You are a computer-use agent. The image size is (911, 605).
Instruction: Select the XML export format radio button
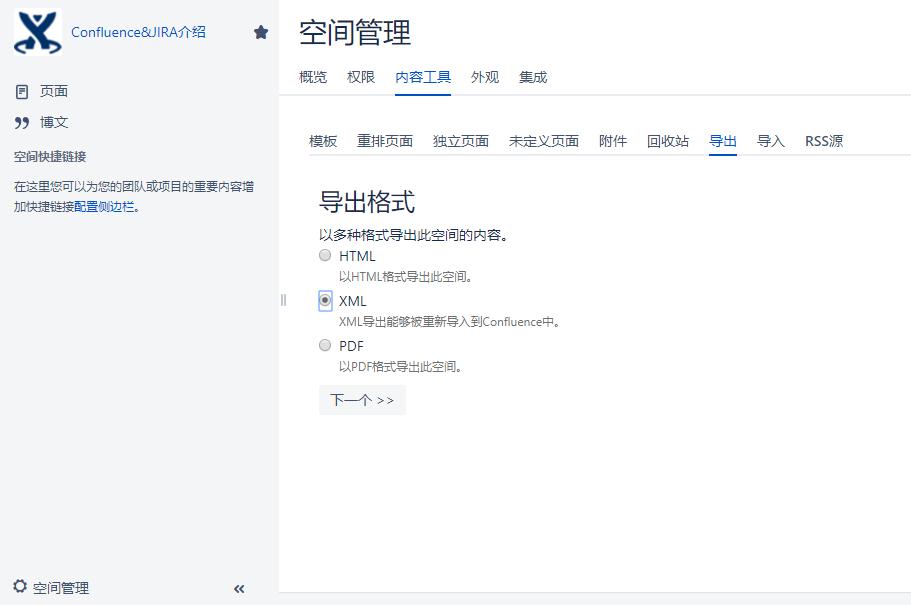325,300
